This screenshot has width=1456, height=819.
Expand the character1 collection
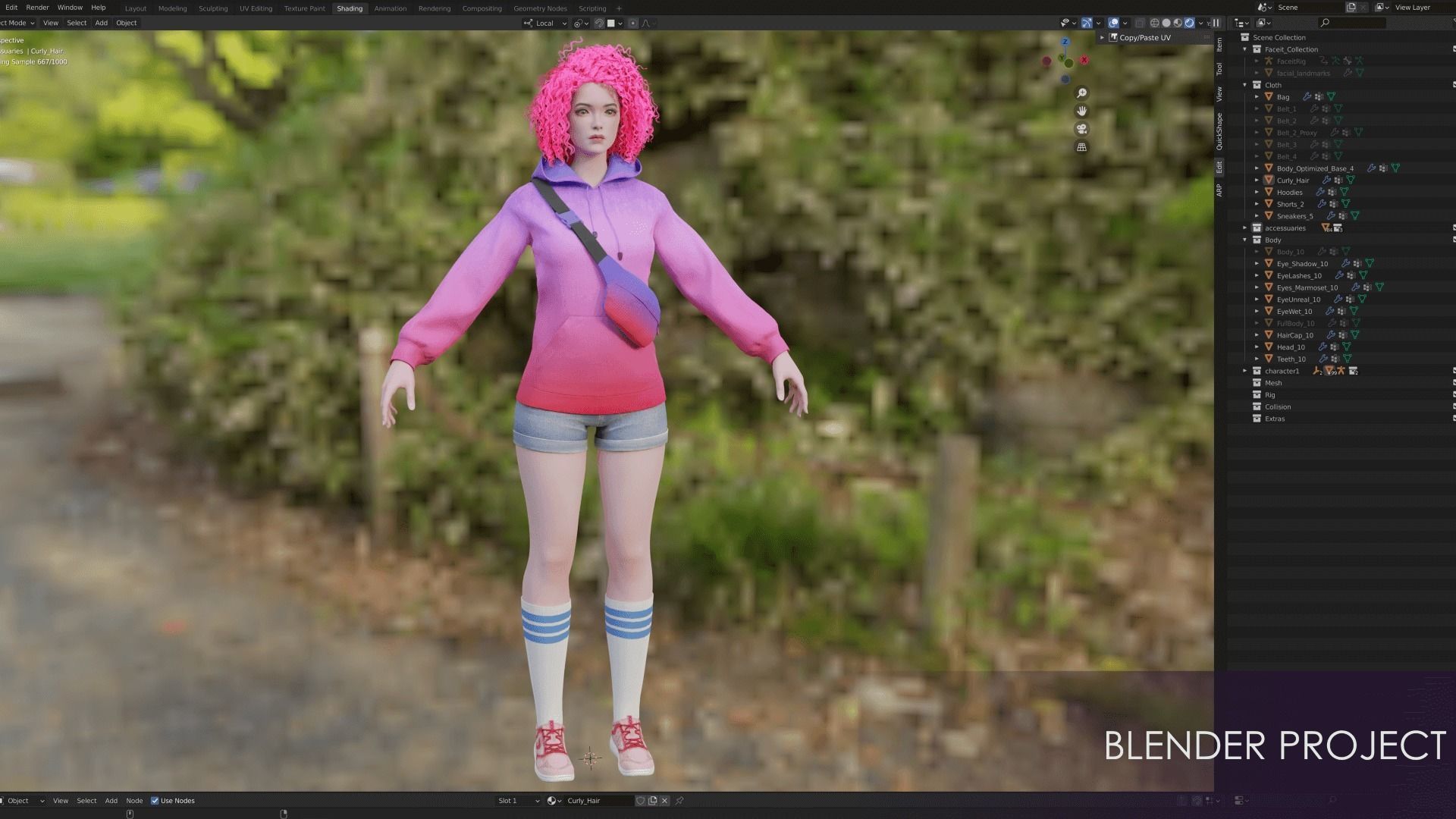click(x=1244, y=371)
